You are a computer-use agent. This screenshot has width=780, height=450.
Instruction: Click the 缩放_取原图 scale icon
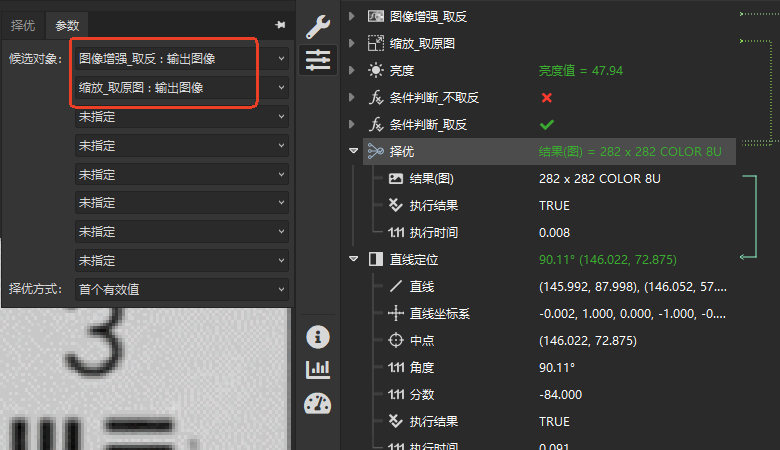coord(376,43)
